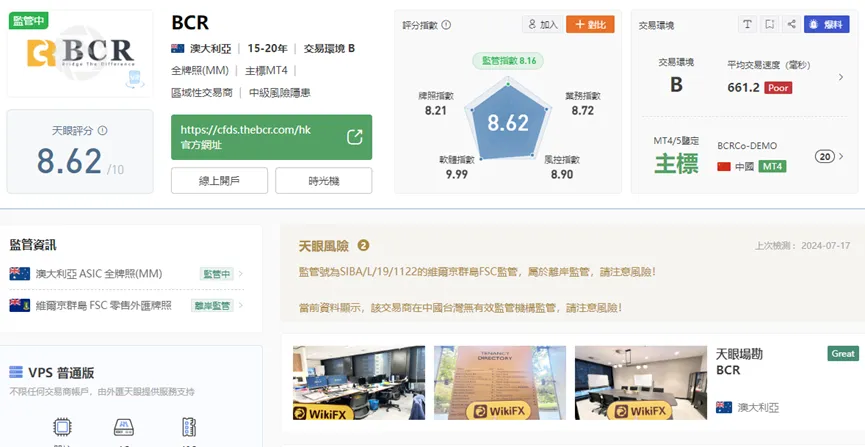The height and width of the screenshot is (447, 865).
Task: Click info icon next to 評分指數
Action: click(446, 25)
